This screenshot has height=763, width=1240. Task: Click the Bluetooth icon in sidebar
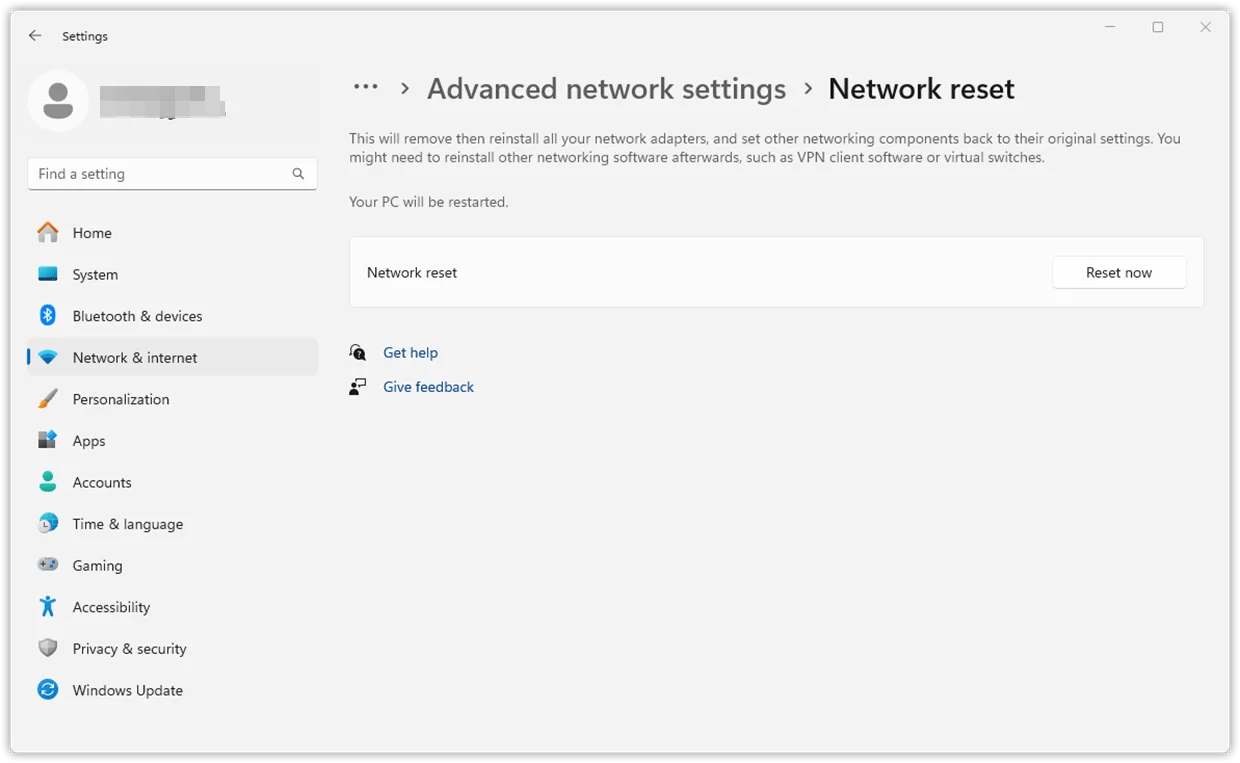point(48,316)
